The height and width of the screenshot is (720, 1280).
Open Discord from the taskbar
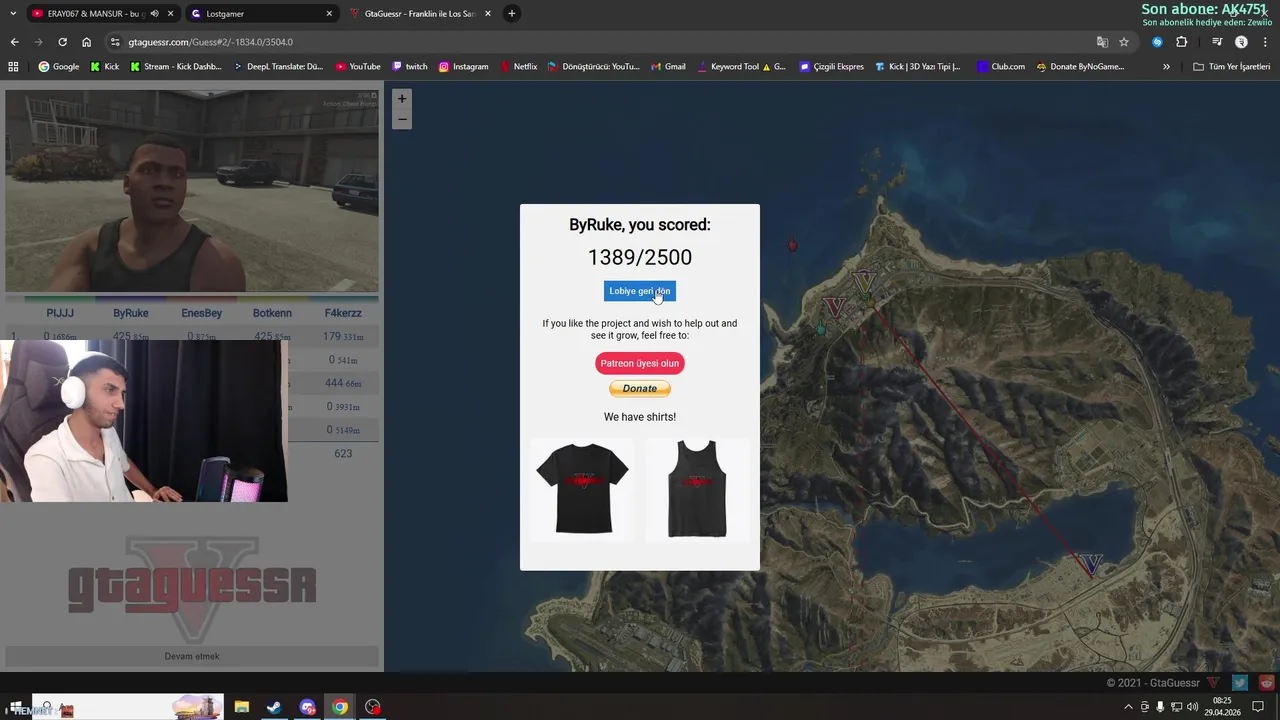(x=307, y=707)
